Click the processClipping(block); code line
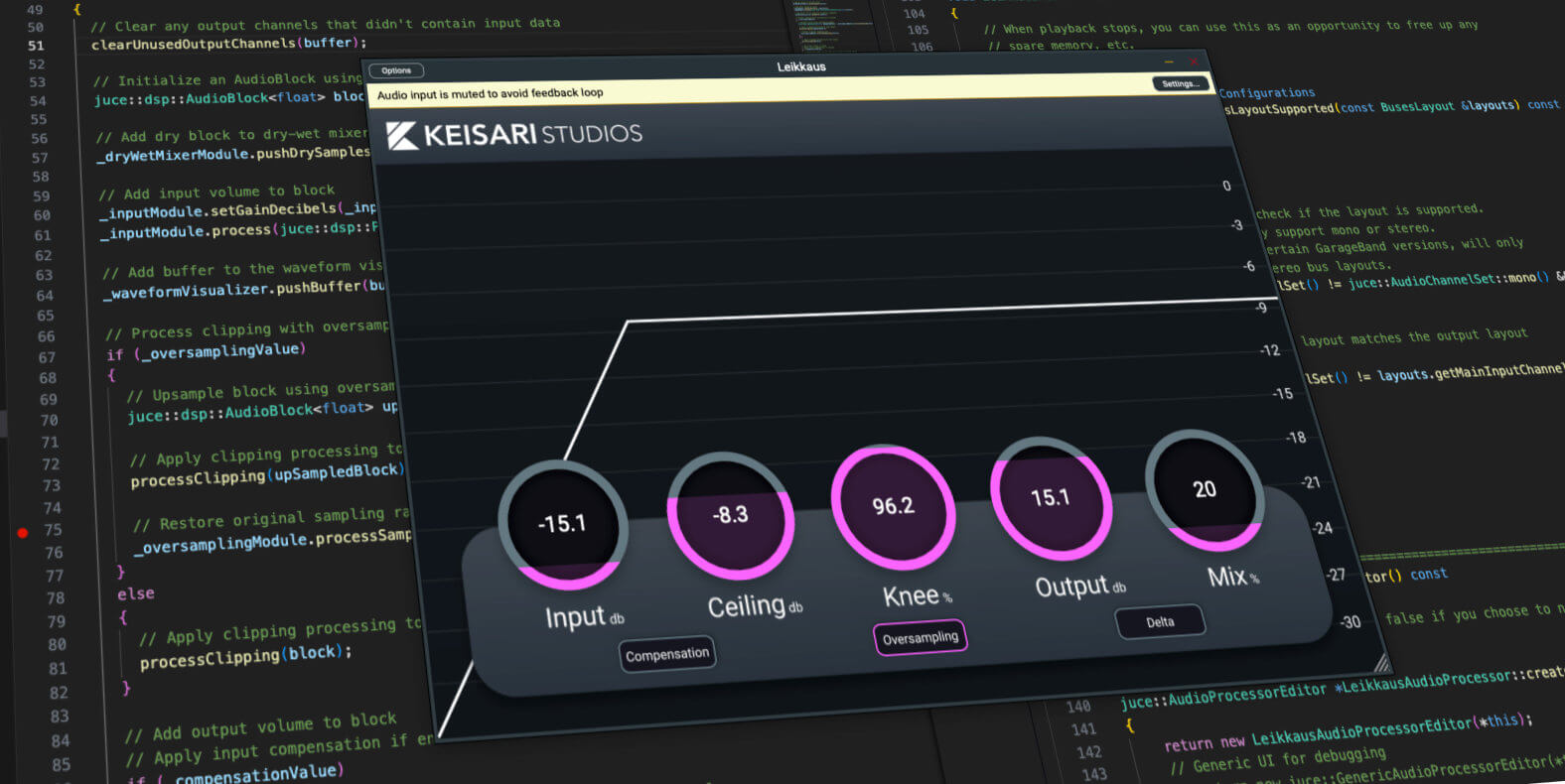Image resolution: width=1565 pixels, height=784 pixels. pos(245,655)
